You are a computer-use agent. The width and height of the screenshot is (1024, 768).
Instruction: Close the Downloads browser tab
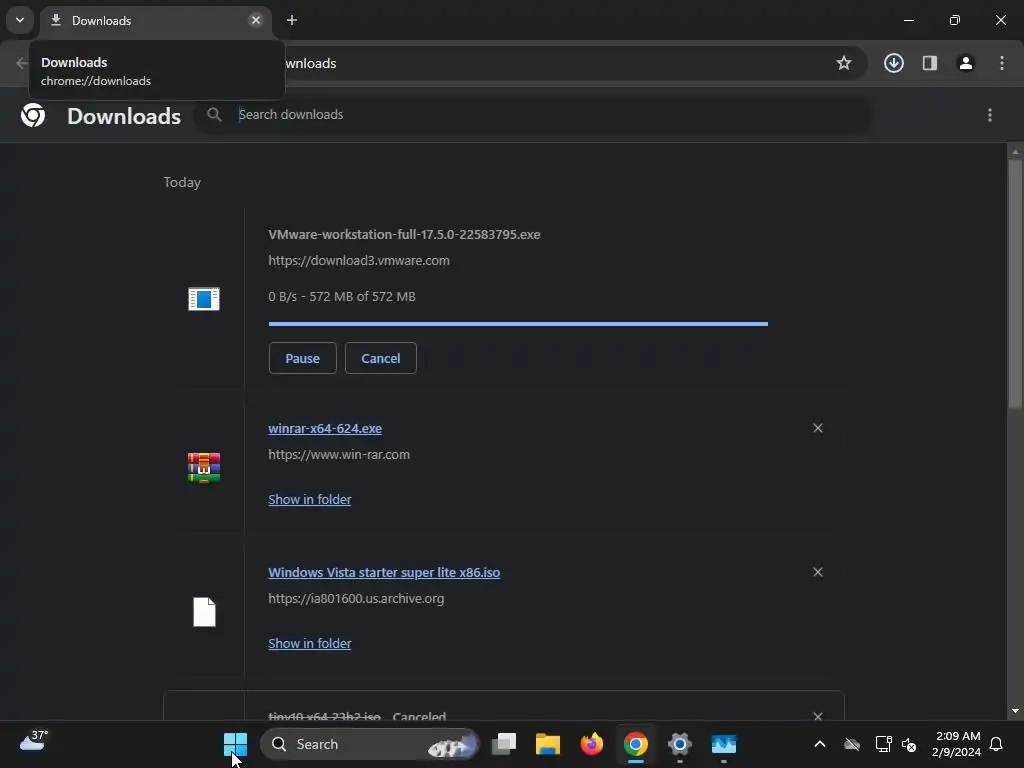click(x=256, y=20)
